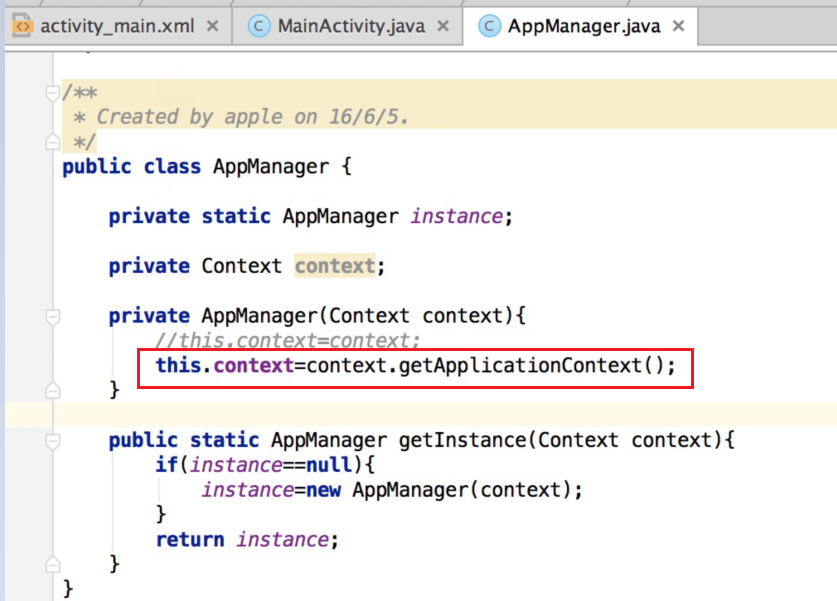
Task: Click fold end marker of getInstance method
Action: [52, 564]
